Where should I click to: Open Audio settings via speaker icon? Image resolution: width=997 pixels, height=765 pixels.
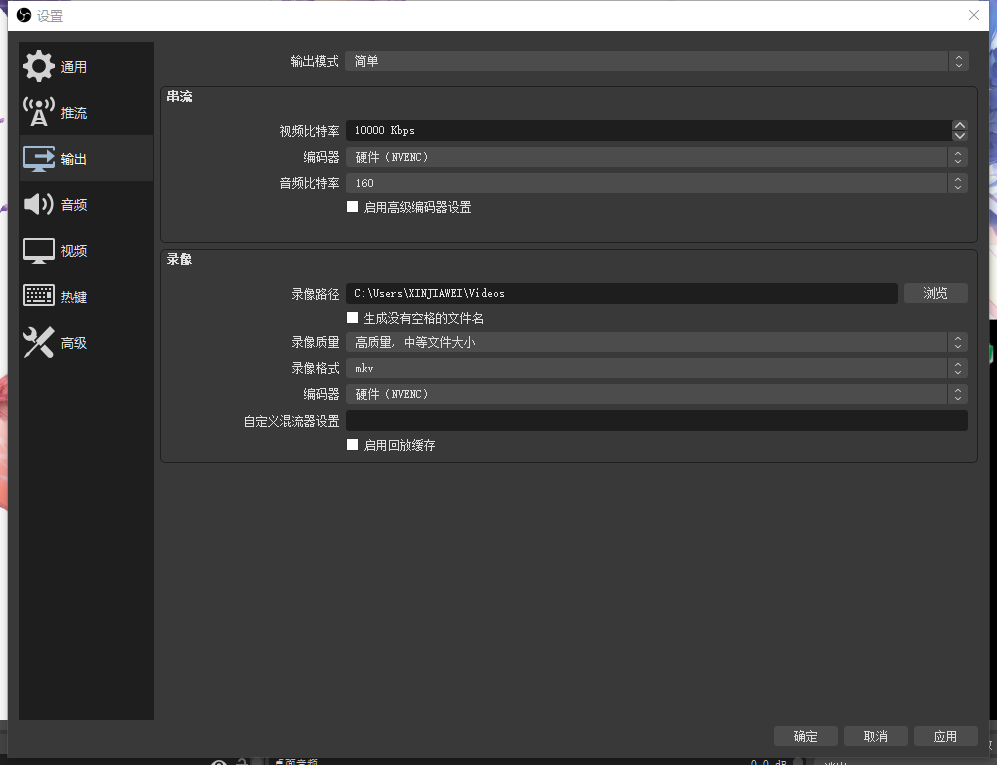coord(39,205)
